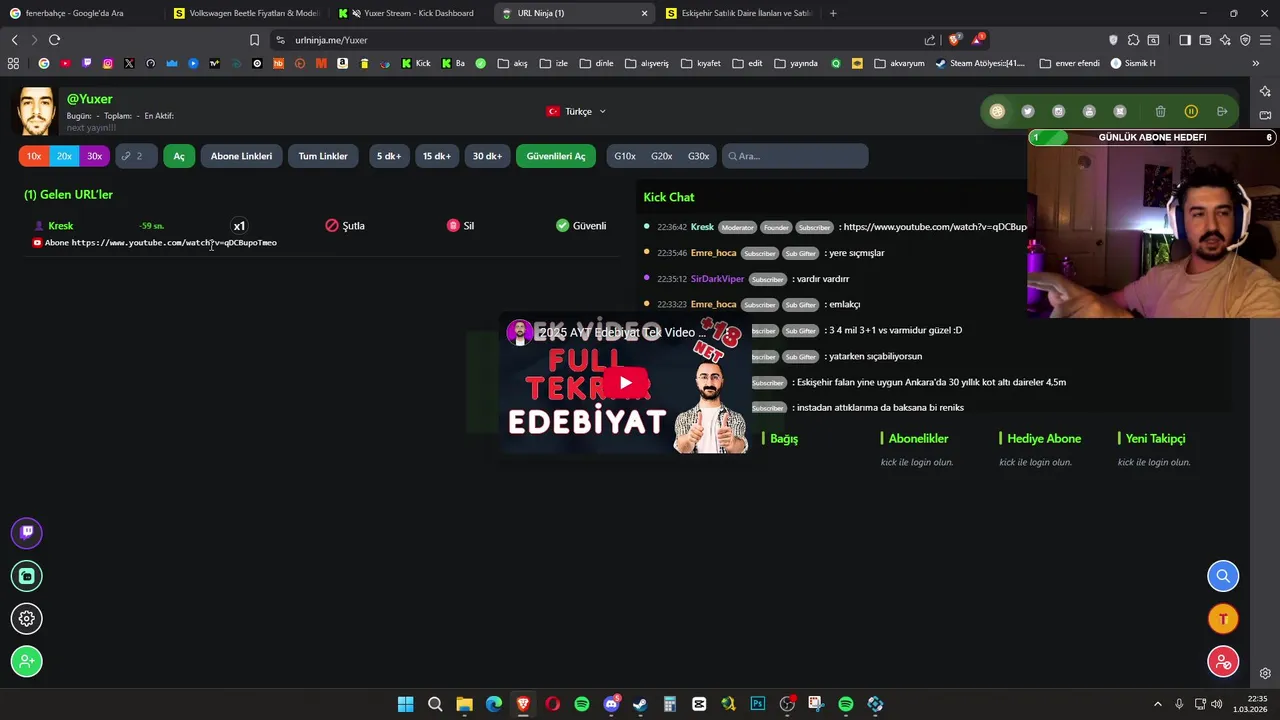This screenshot has width=1280, height=720.
Task: Open the Türkçe language dropdown
Action: (577, 111)
